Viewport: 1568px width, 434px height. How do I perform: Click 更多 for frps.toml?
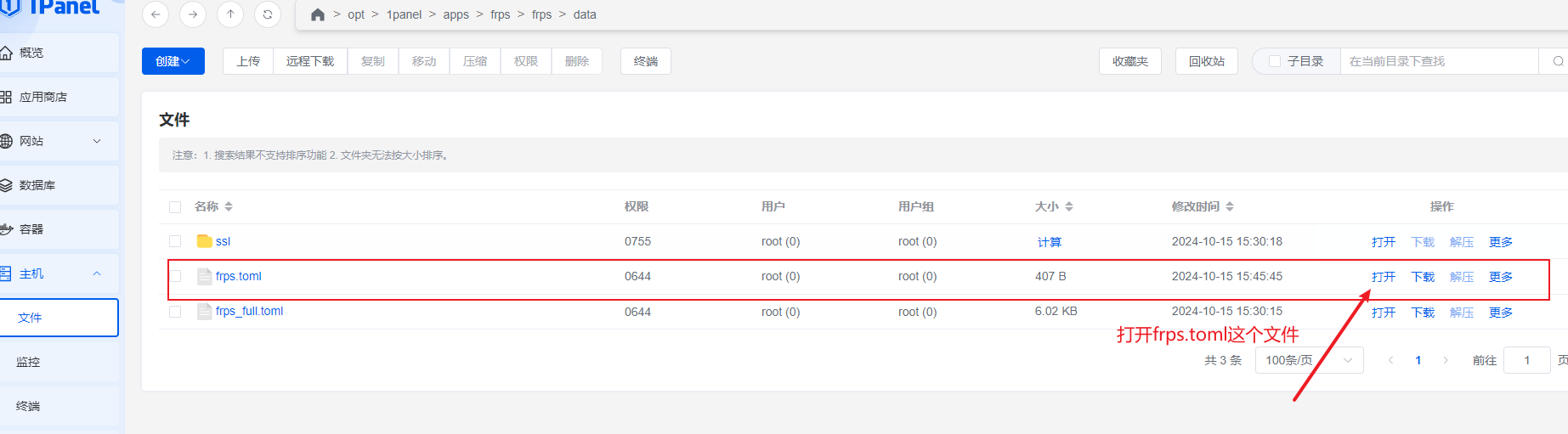1501,277
